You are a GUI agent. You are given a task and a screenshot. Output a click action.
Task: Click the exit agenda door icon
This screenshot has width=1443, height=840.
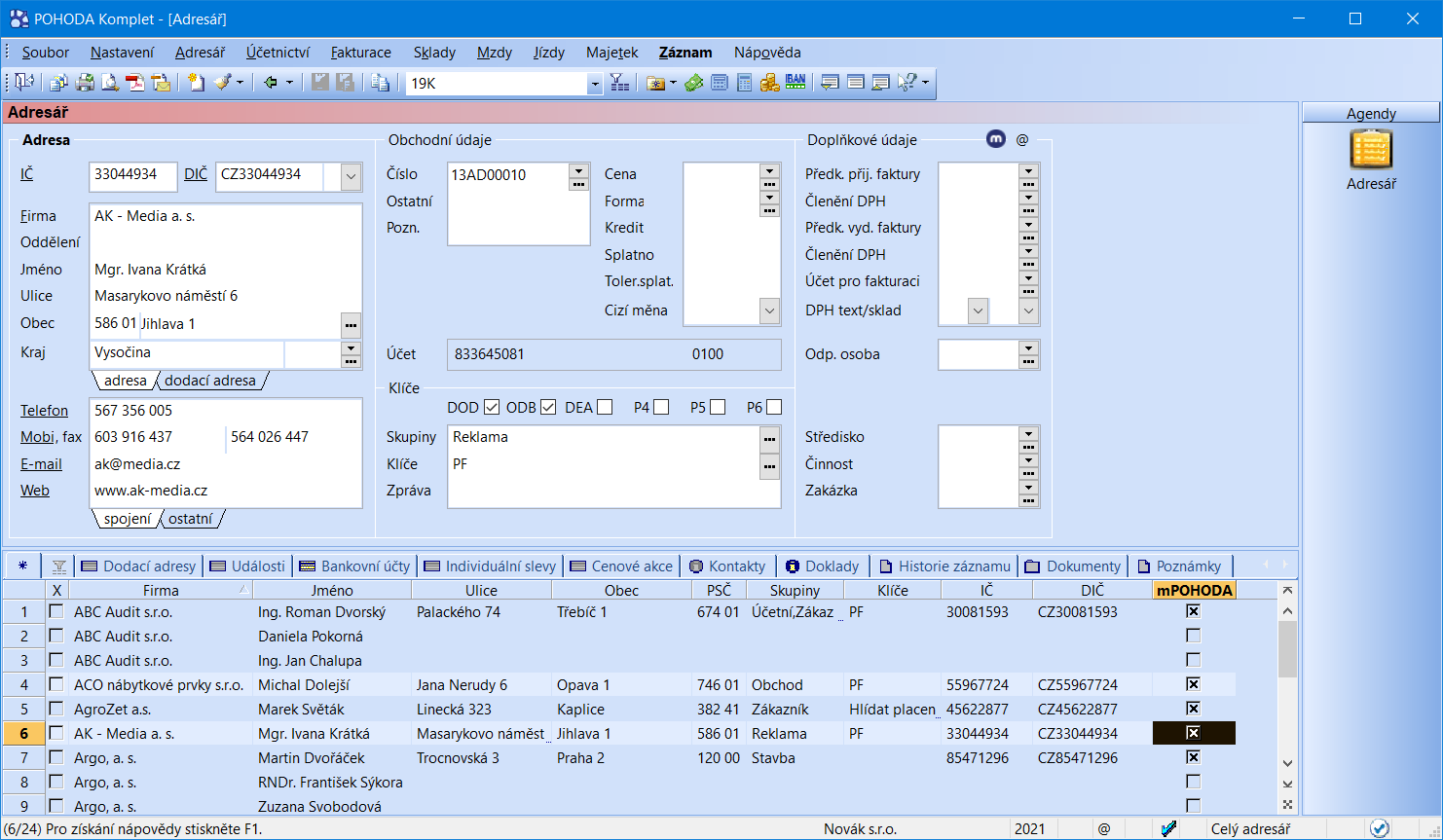point(23,84)
